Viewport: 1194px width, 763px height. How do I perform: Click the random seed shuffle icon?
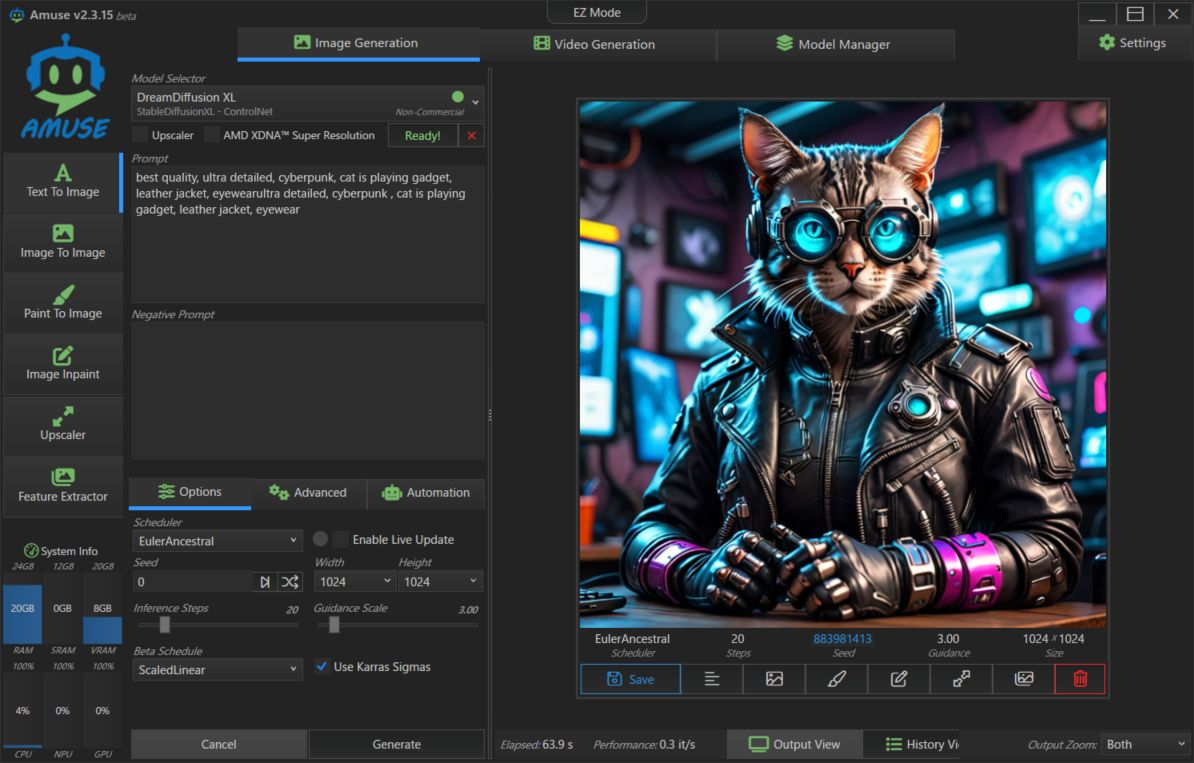[x=290, y=581]
